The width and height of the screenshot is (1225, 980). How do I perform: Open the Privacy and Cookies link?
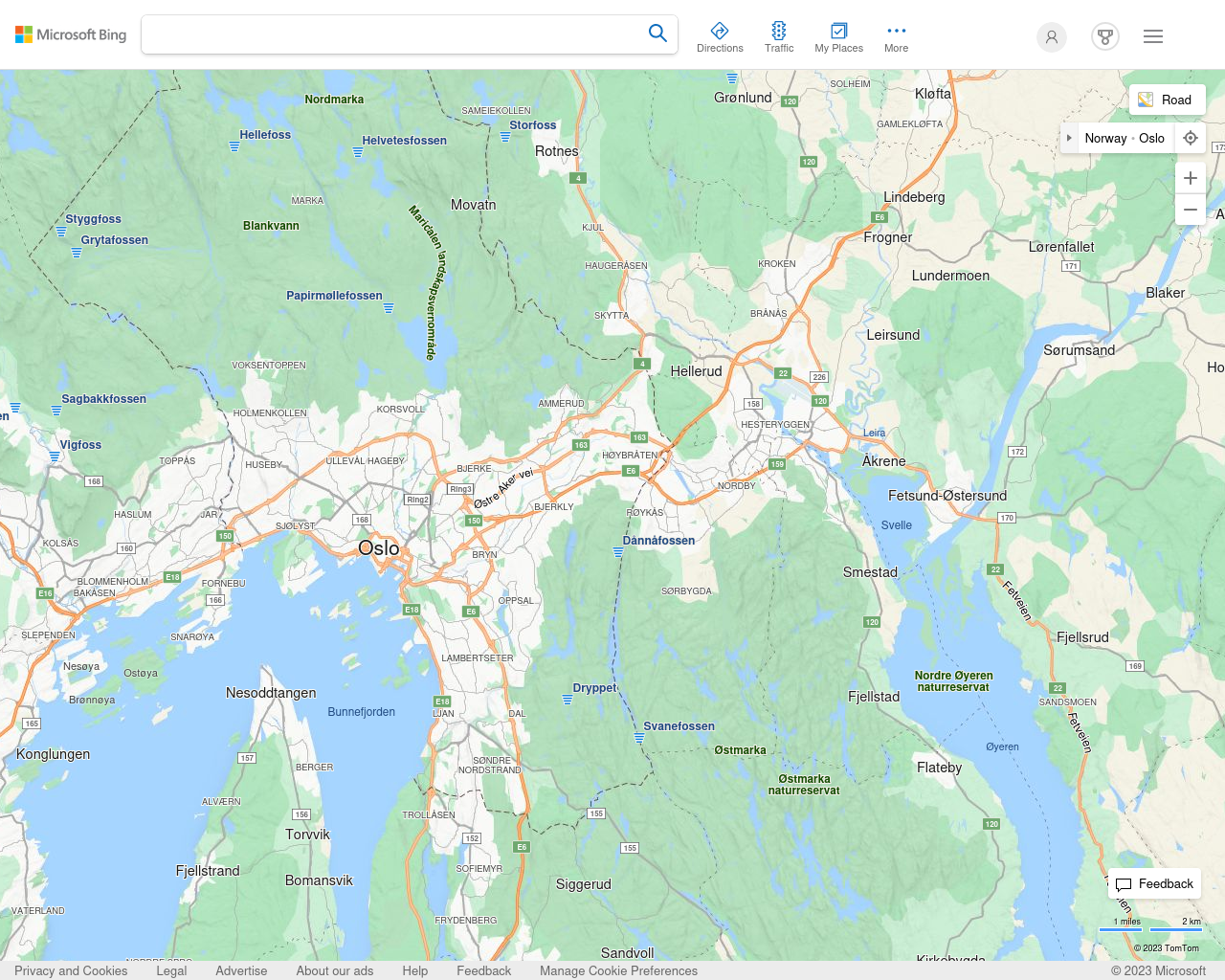[71, 970]
